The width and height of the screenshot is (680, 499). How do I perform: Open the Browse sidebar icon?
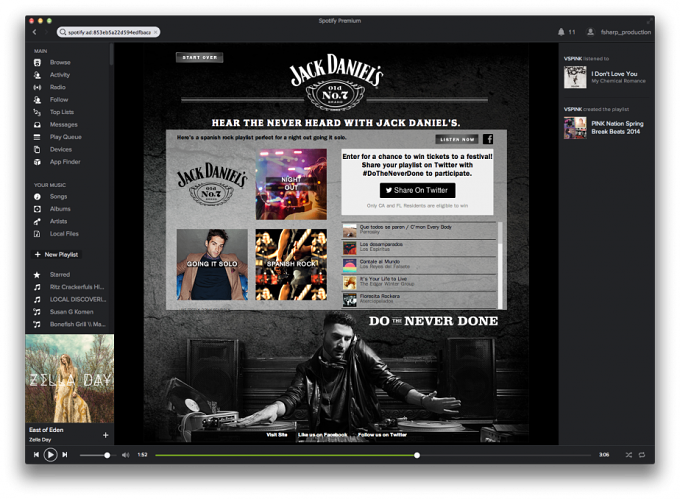tap(37, 62)
